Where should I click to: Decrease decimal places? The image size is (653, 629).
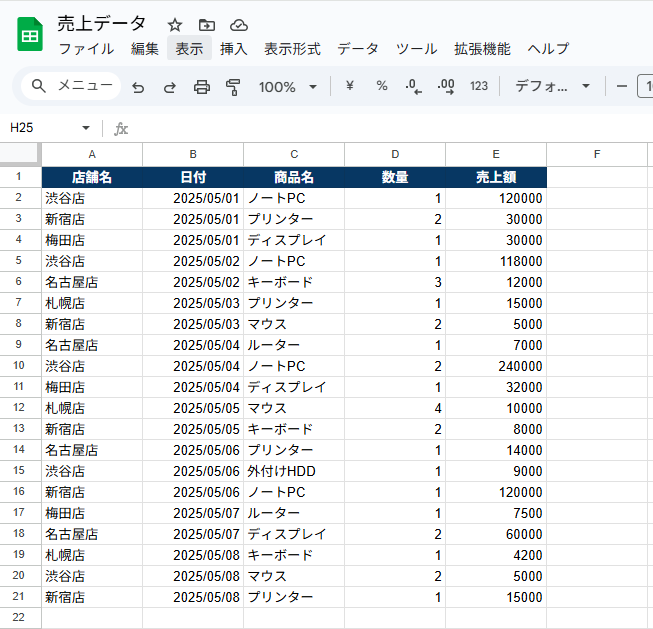coord(414,86)
